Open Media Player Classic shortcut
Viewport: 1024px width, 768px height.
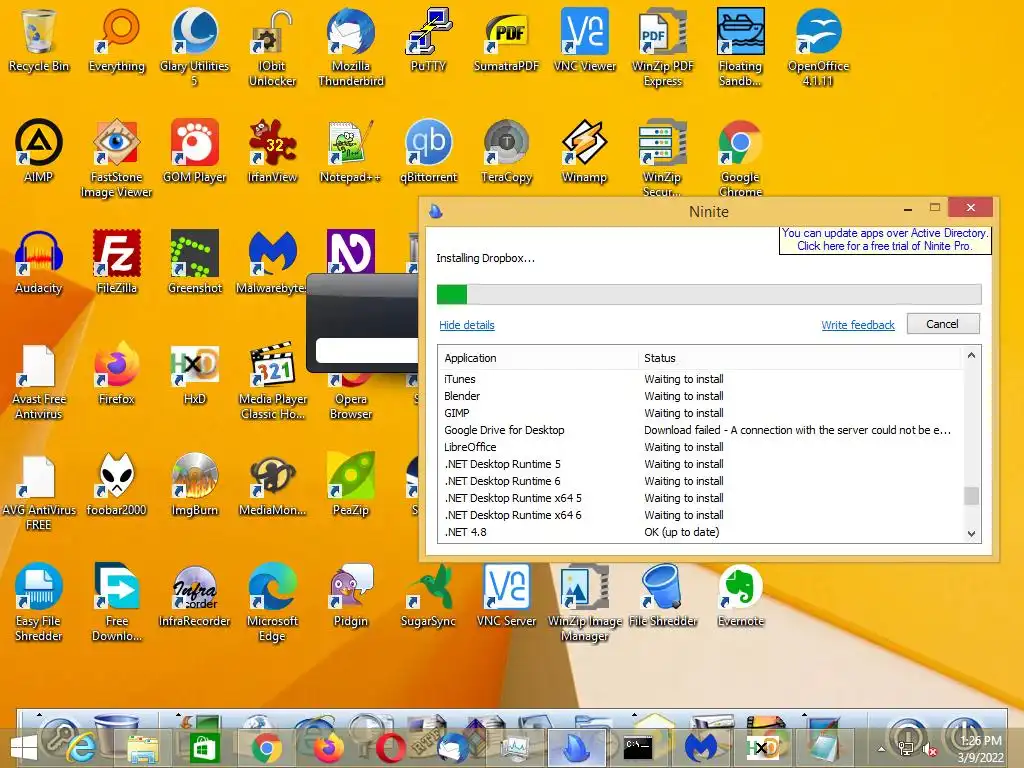click(x=272, y=380)
